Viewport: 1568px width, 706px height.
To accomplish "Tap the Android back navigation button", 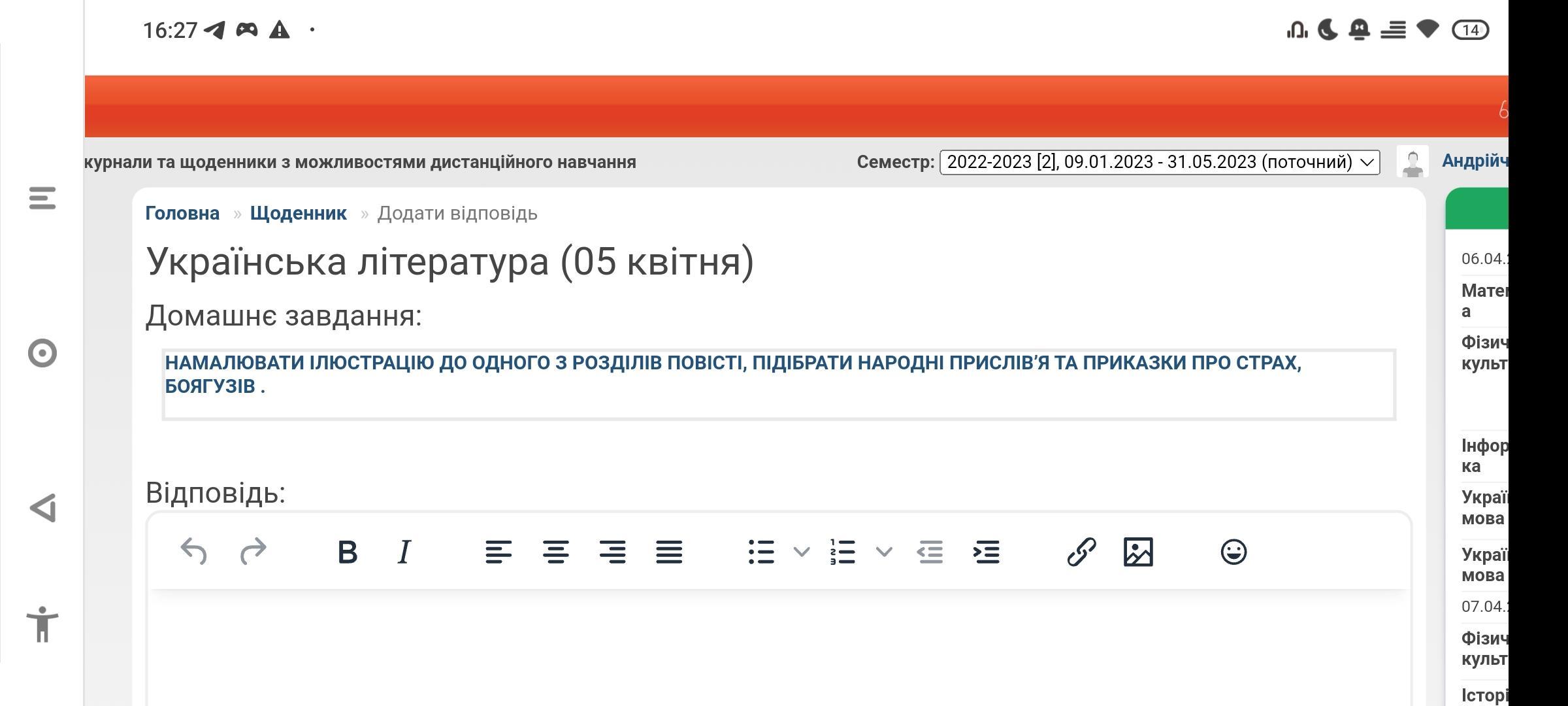I will (x=43, y=508).
